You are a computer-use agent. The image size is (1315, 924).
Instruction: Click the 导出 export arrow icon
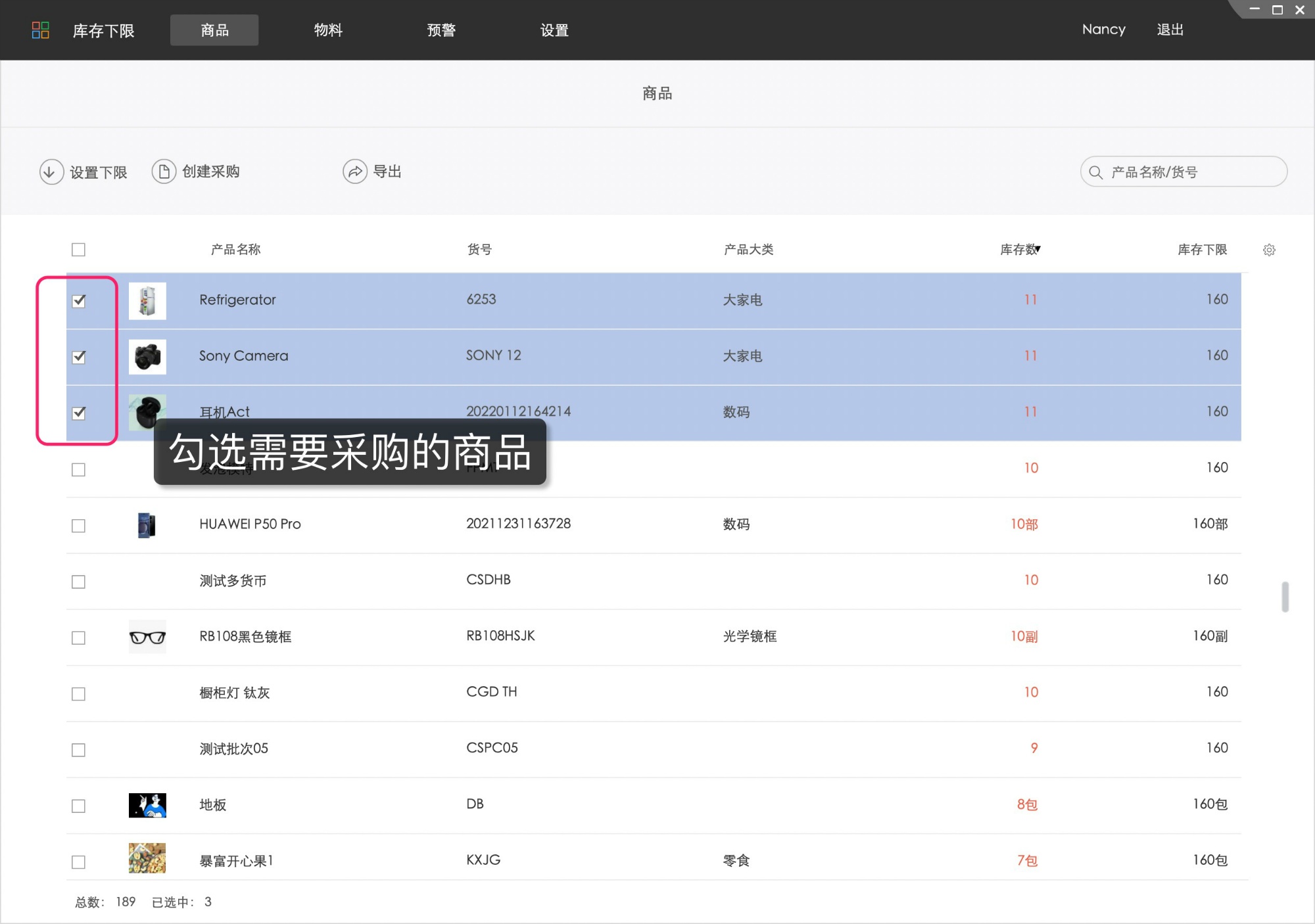[355, 172]
